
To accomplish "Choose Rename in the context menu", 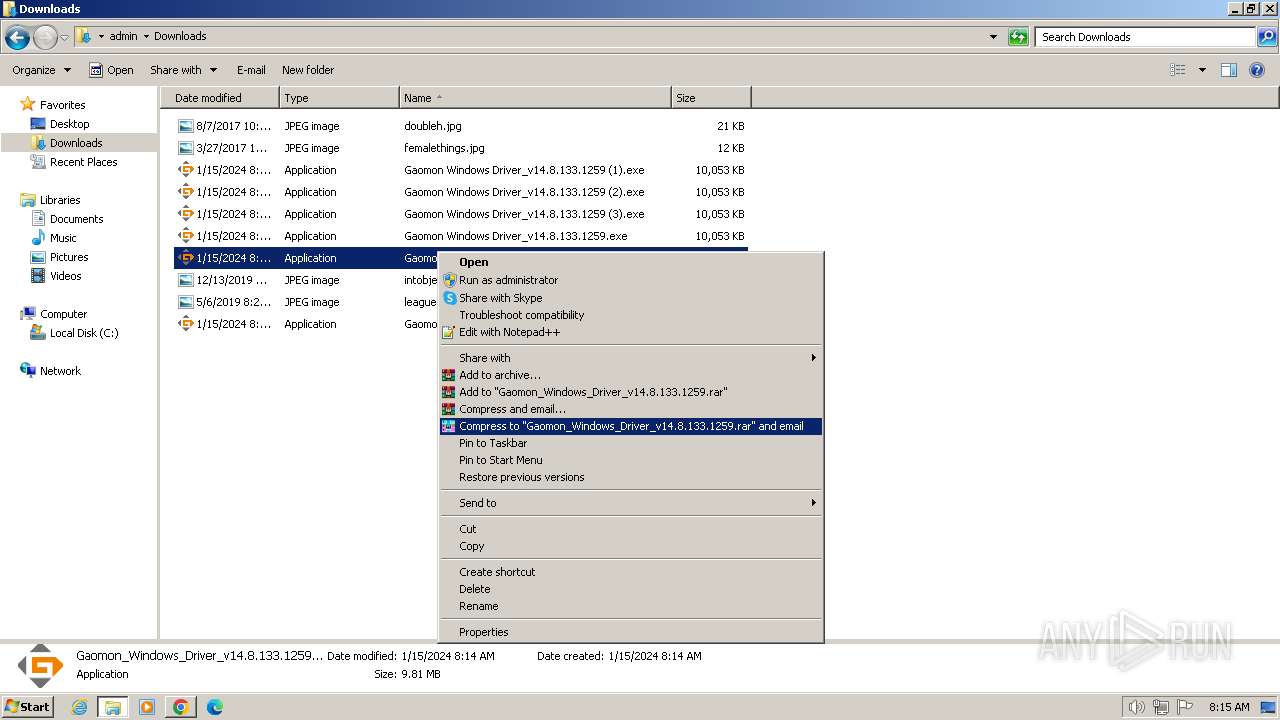I will pyautogui.click(x=630, y=606).
